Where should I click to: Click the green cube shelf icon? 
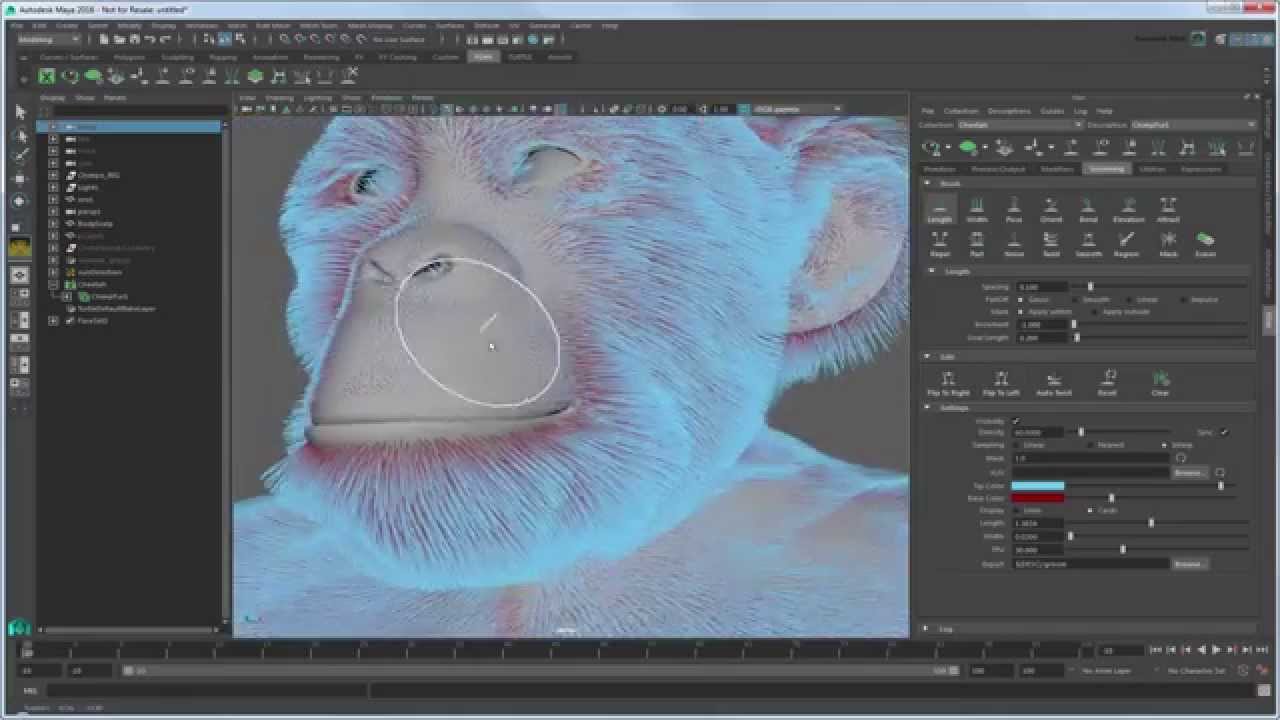(x=255, y=76)
